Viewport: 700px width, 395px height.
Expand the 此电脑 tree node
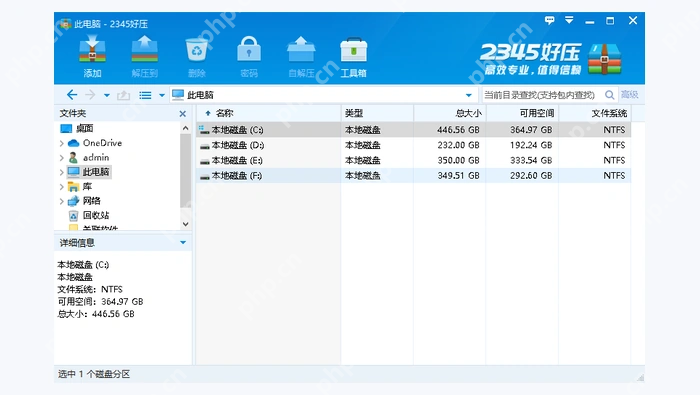62,172
